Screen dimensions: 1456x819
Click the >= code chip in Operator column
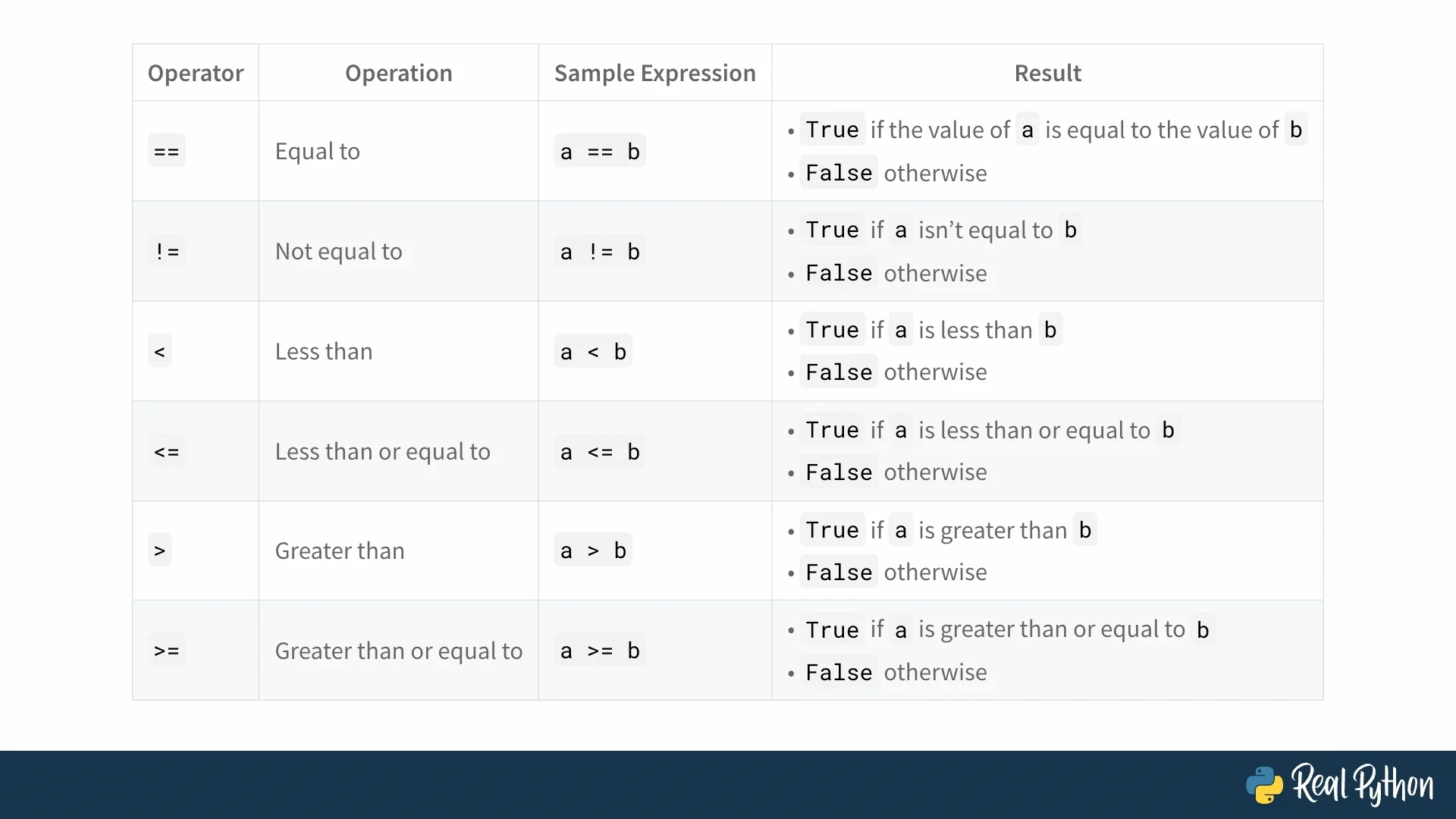coord(166,651)
